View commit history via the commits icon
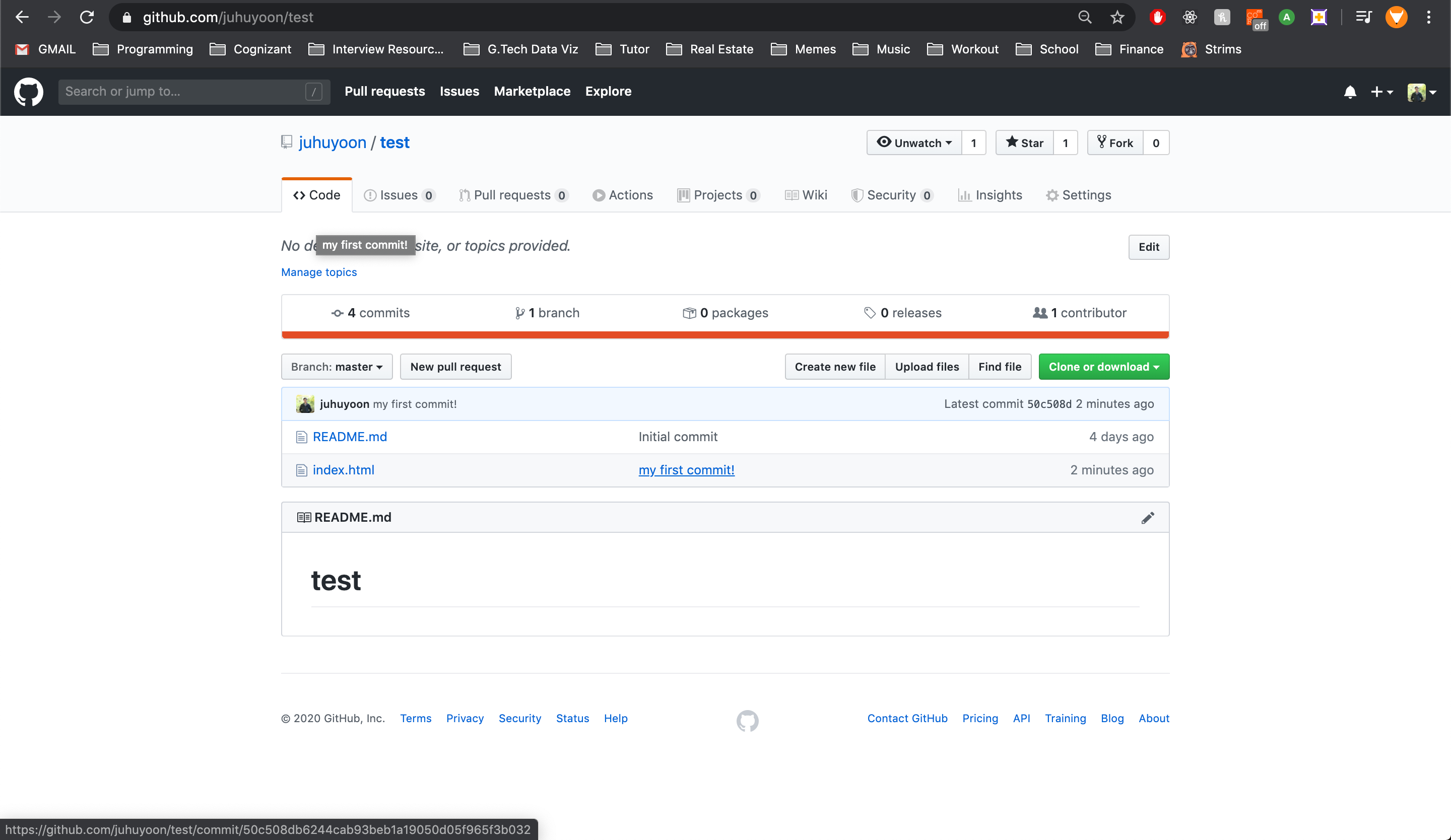1451x840 pixels. tap(338, 312)
